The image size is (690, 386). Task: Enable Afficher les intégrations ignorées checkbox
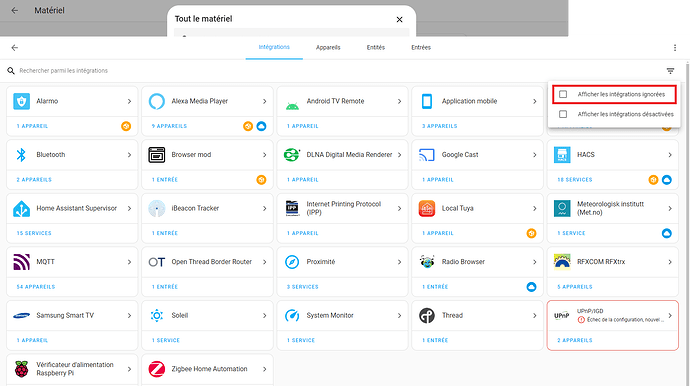(563, 94)
